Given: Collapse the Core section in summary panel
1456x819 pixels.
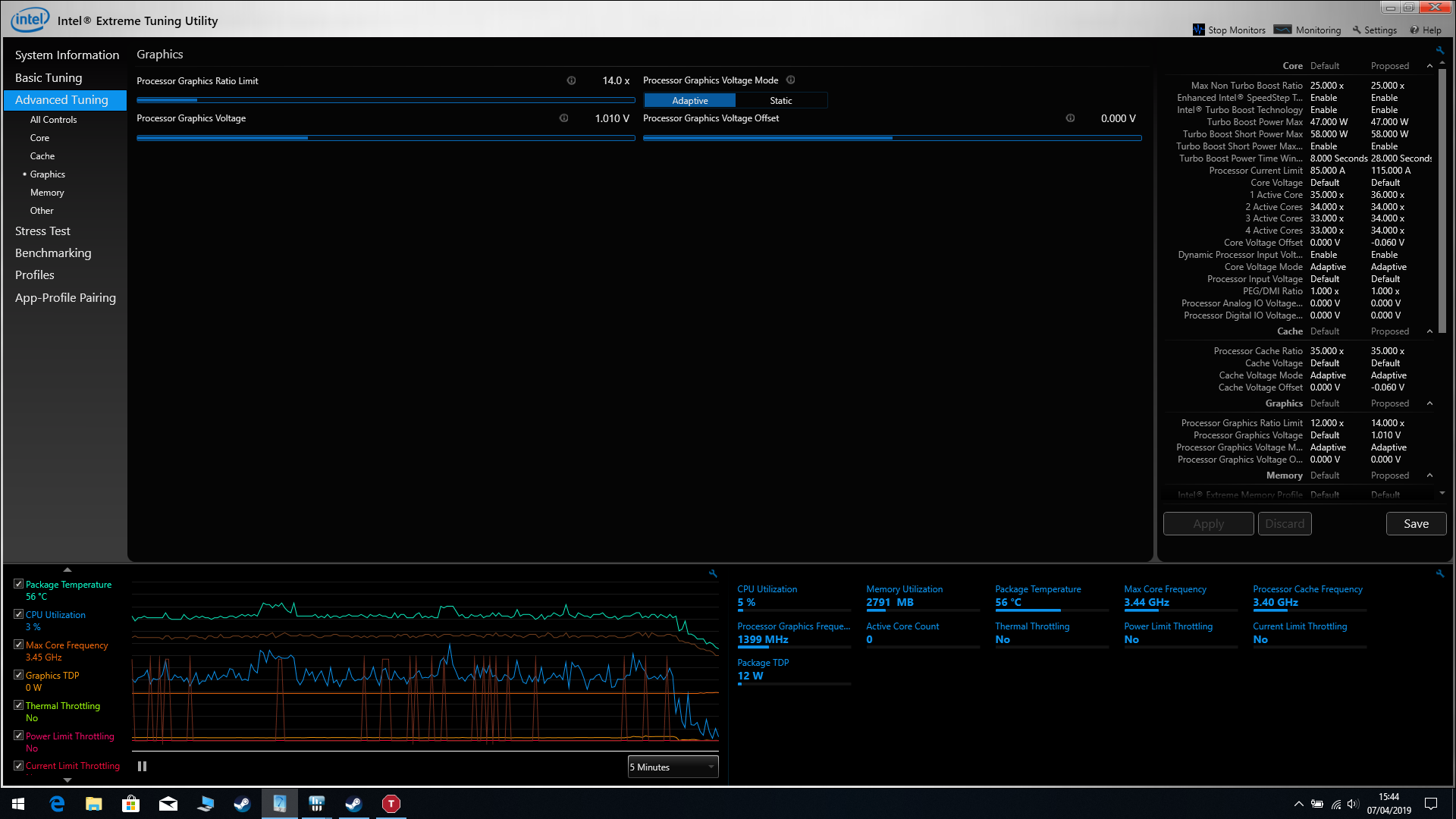Looking at the screenshot, I should pyautogui.click(x=1429, y=66).
